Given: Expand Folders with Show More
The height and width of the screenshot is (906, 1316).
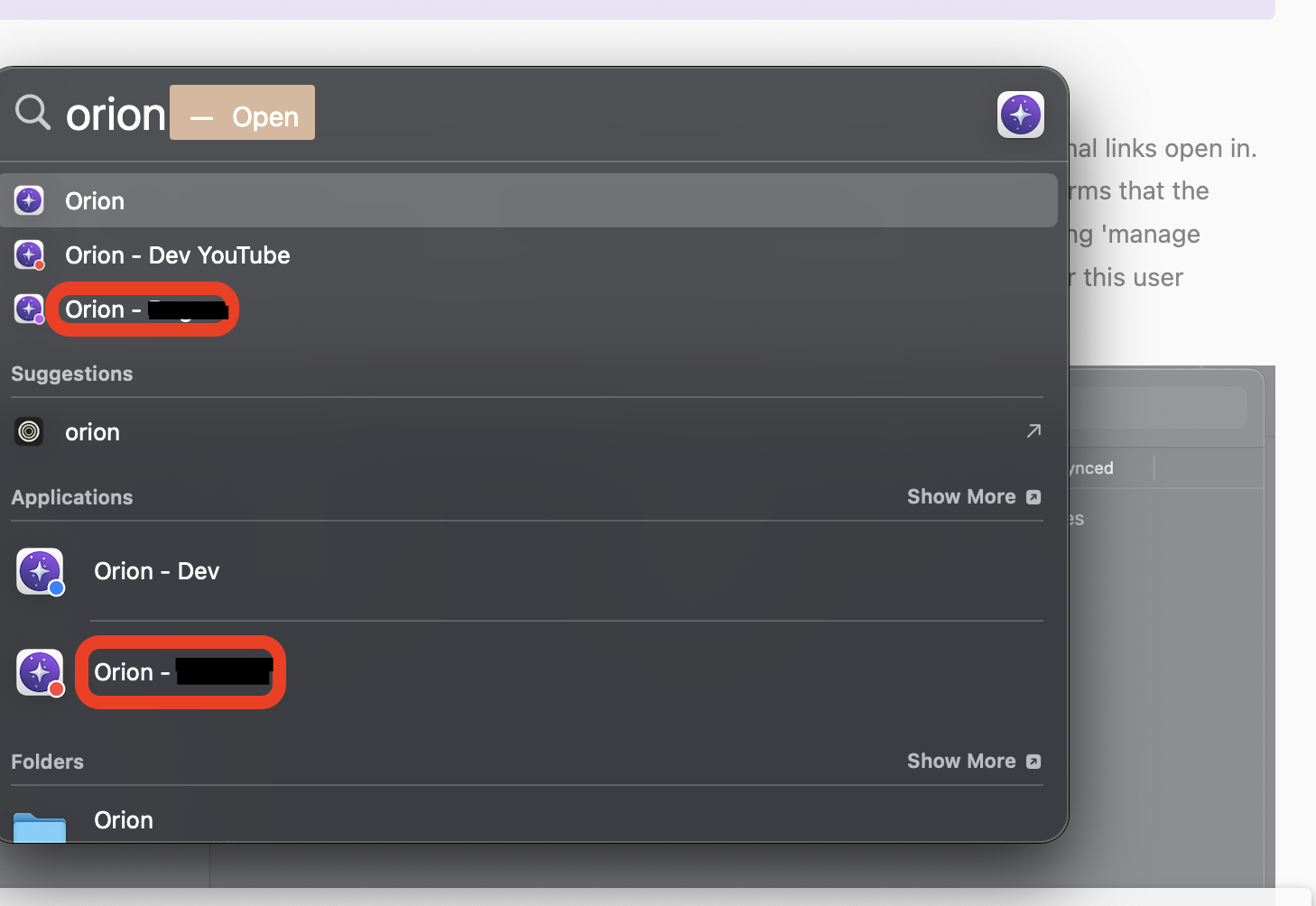Looking at the screenshot, I should point(973,762).
